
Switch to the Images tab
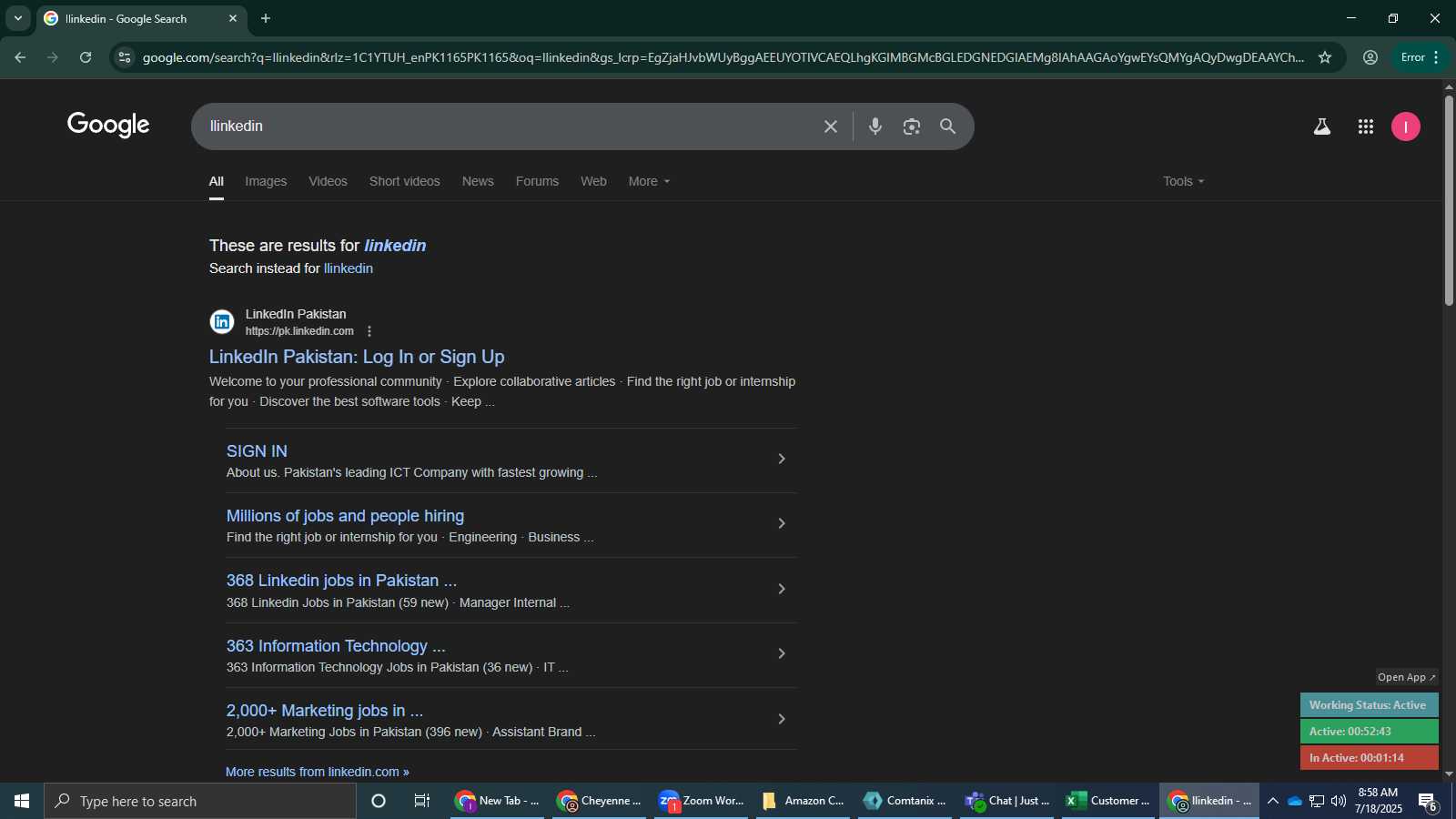[x=266, y=181]
